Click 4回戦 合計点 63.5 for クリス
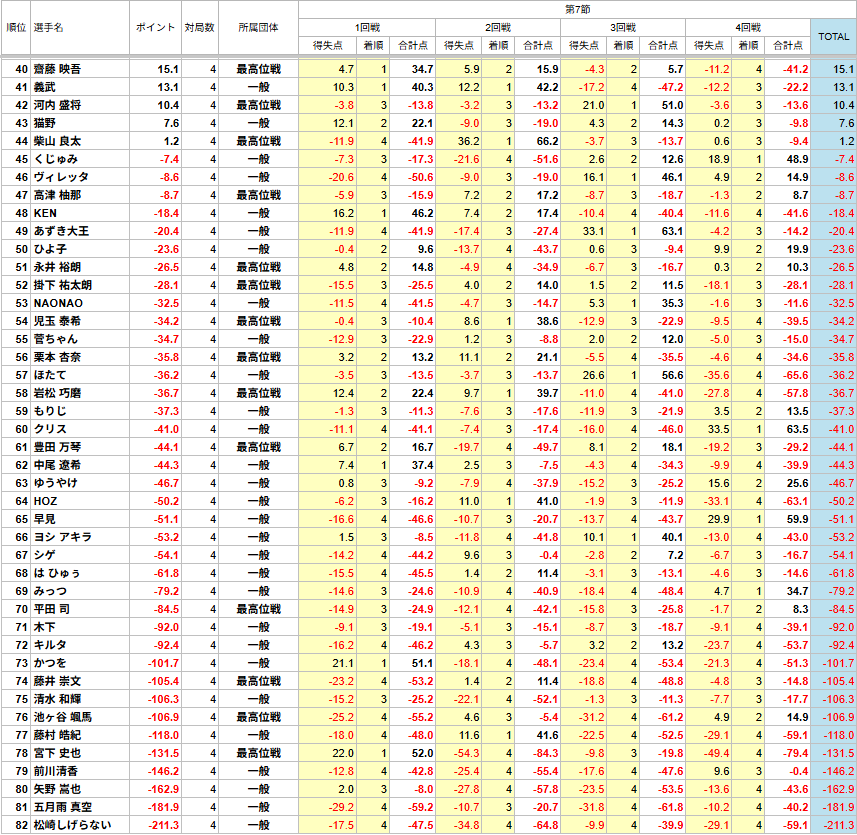This screenshot has height=835, width=857. coord(797,430)
